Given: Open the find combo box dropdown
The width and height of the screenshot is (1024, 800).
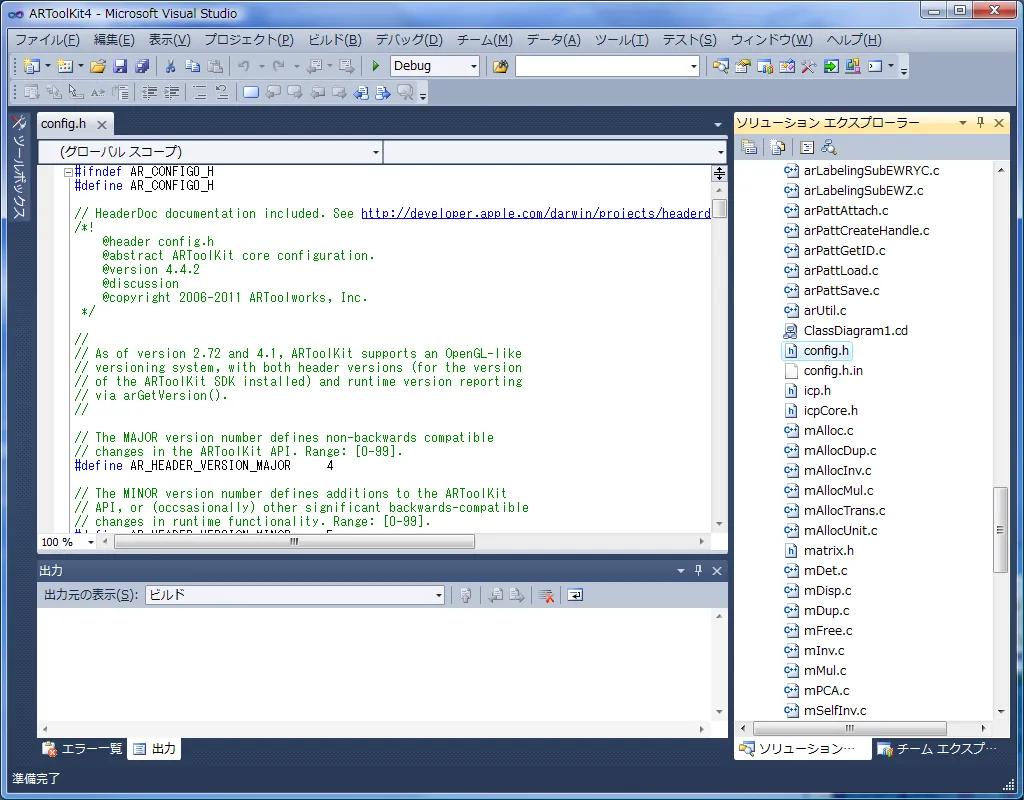Looking at the screenshot, I should coord(694,66).
